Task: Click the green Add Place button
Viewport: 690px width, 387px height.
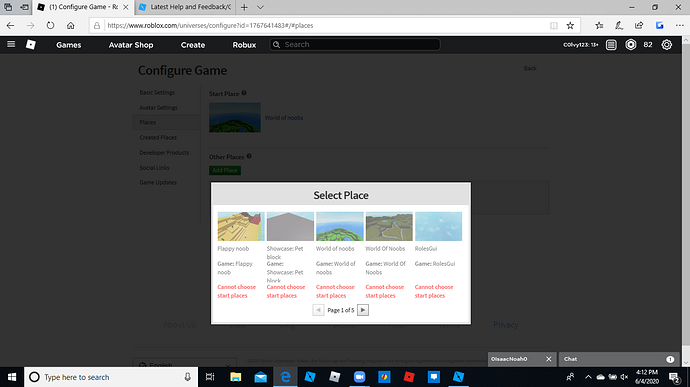Action: pos(225,170)
